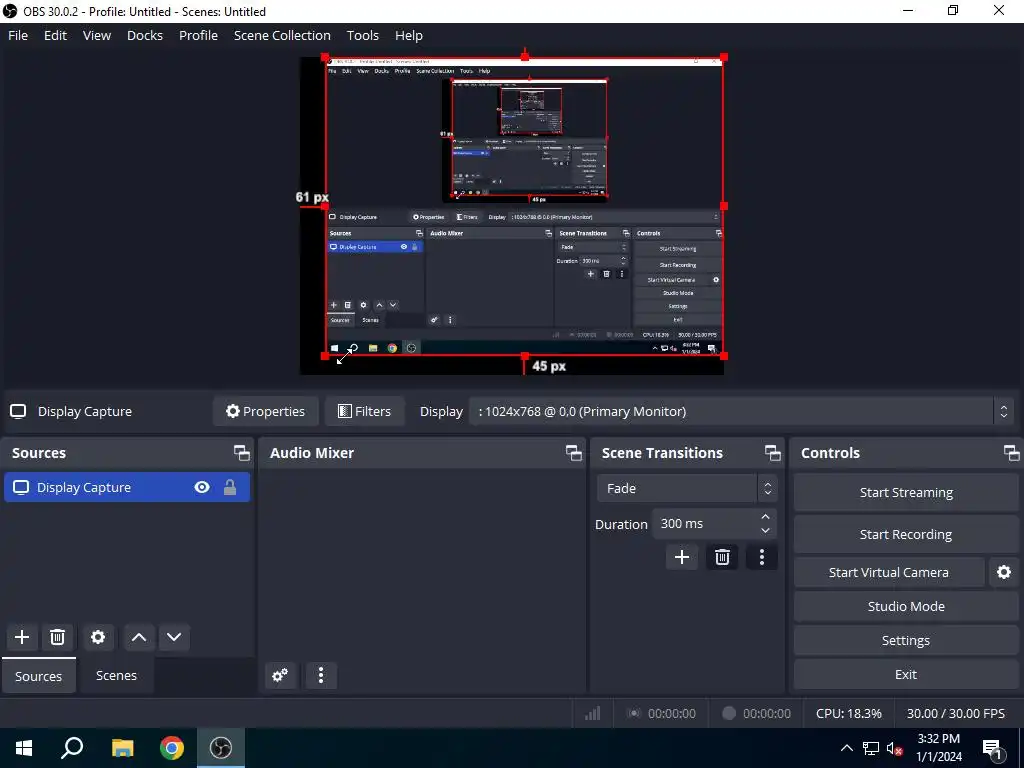The image size is (1024, 768).
Task: Click Start Virtual Camera button
Action: tap(889, 572)
